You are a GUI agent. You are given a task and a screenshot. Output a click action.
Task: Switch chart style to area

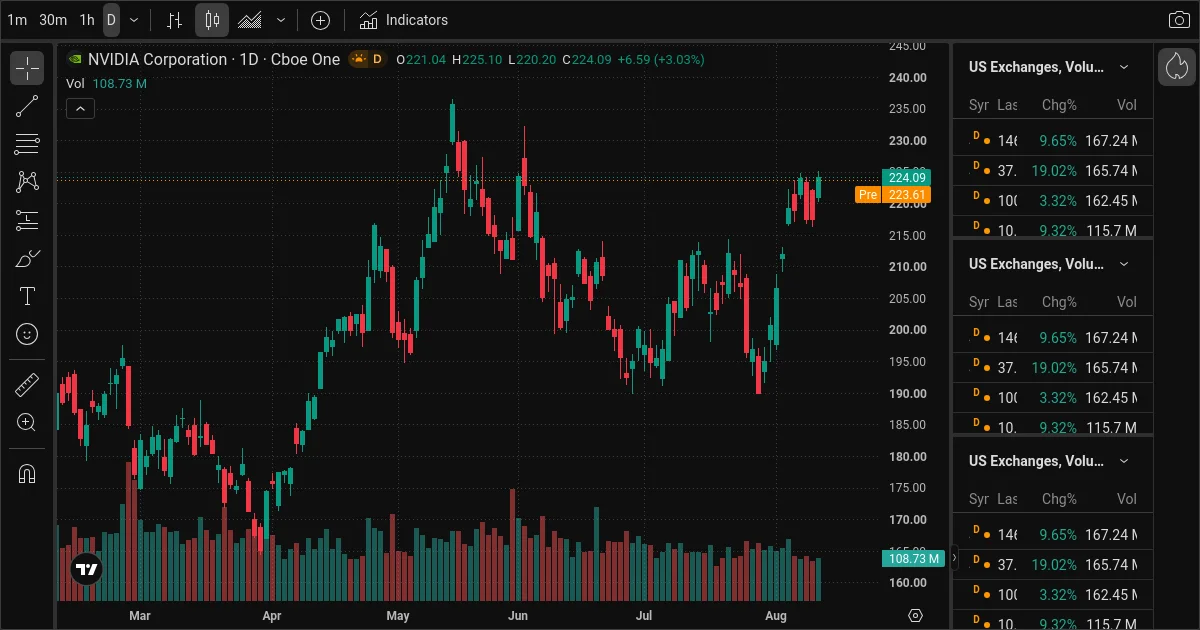tap(250, 20)
